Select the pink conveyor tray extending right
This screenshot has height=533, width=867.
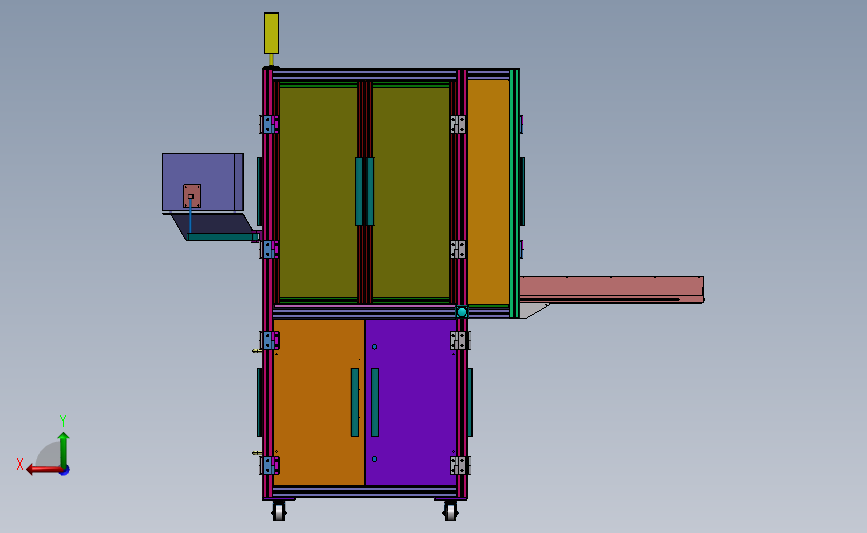[x=612, y=290]
